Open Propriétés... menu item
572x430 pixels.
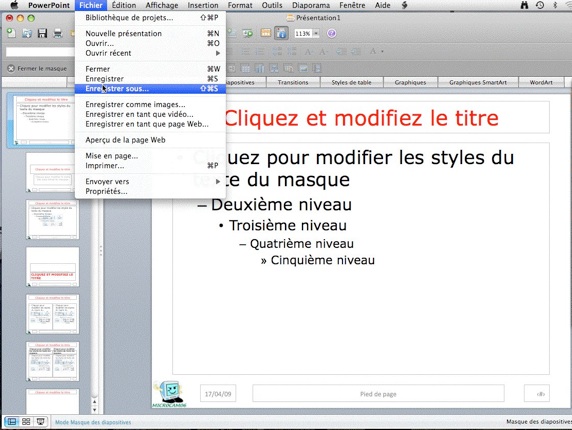[150, 191]
